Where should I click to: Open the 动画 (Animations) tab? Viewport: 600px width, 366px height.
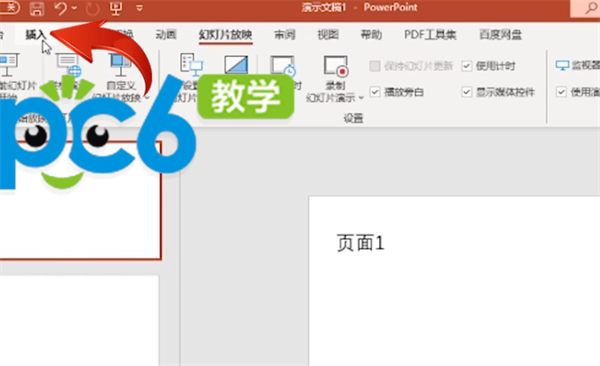(x=166, y=35)
